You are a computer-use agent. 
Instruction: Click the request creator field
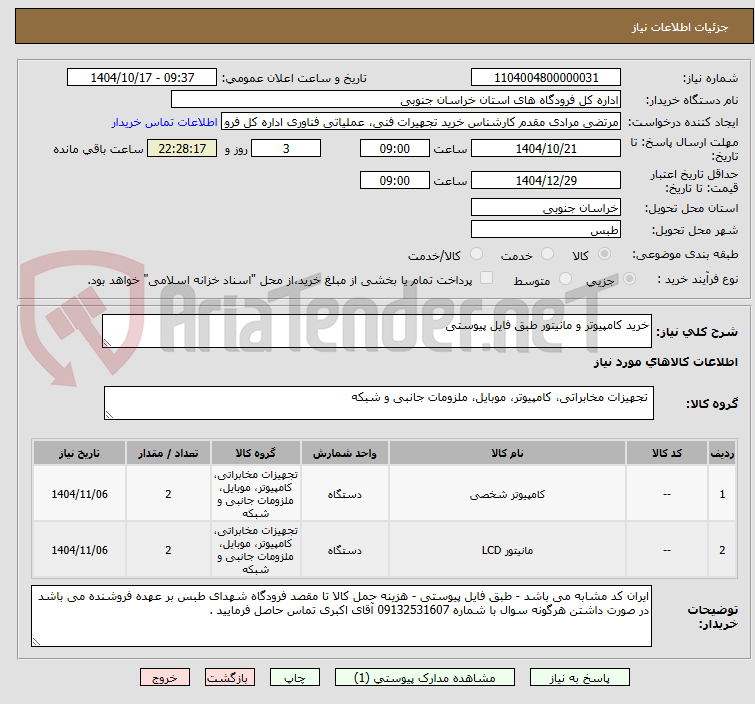pos(421,122)
